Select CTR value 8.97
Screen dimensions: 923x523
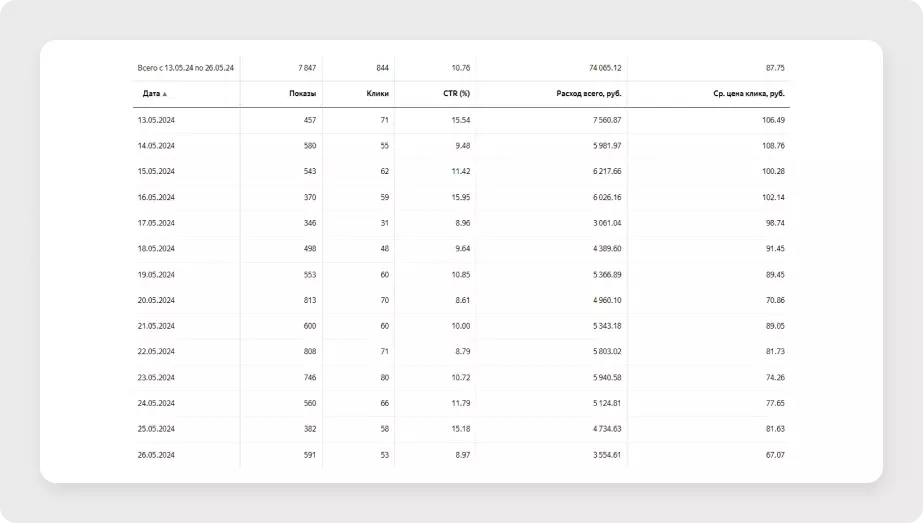[x=463, y=455]
